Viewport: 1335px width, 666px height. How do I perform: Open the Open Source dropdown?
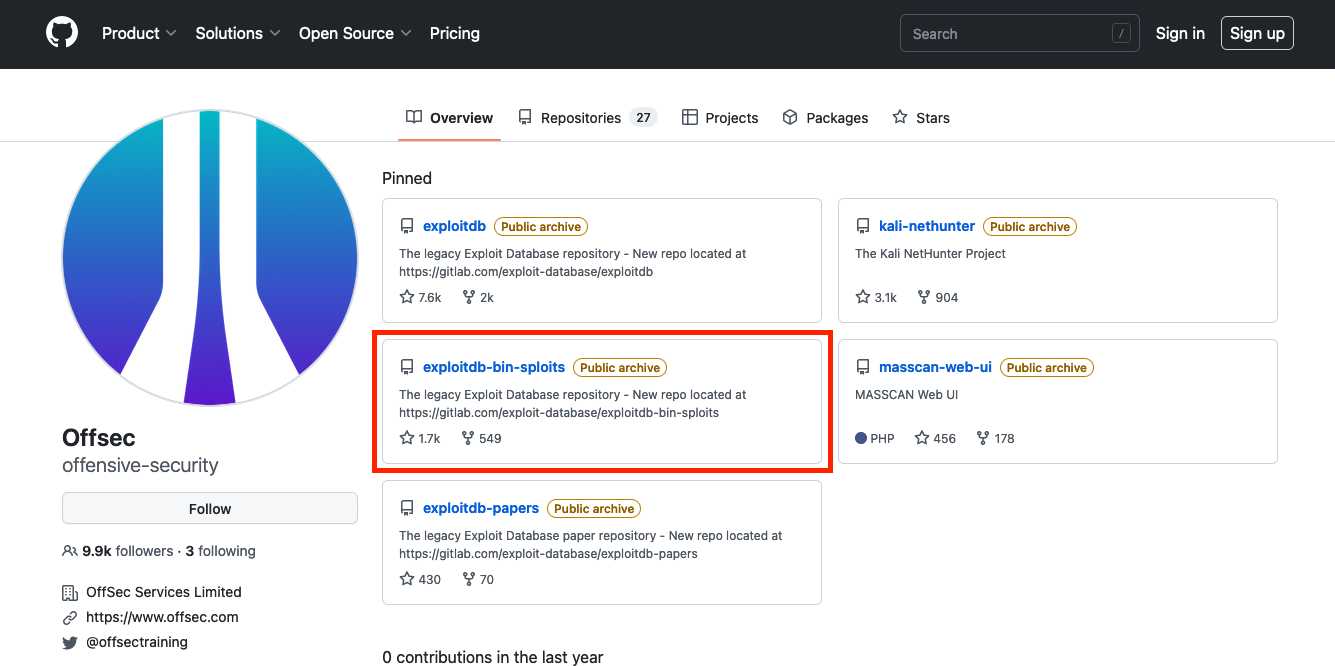pyautogui.click(x=355, y=33)
